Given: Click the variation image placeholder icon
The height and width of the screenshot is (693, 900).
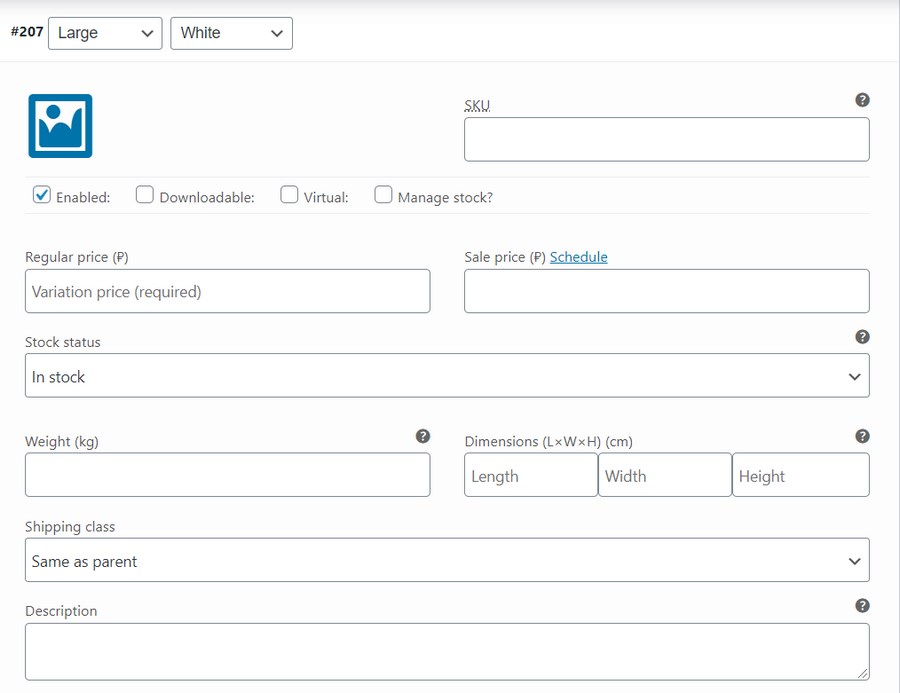Looking at the screenshot, I should pyautogui.click(x=60, y=126).
